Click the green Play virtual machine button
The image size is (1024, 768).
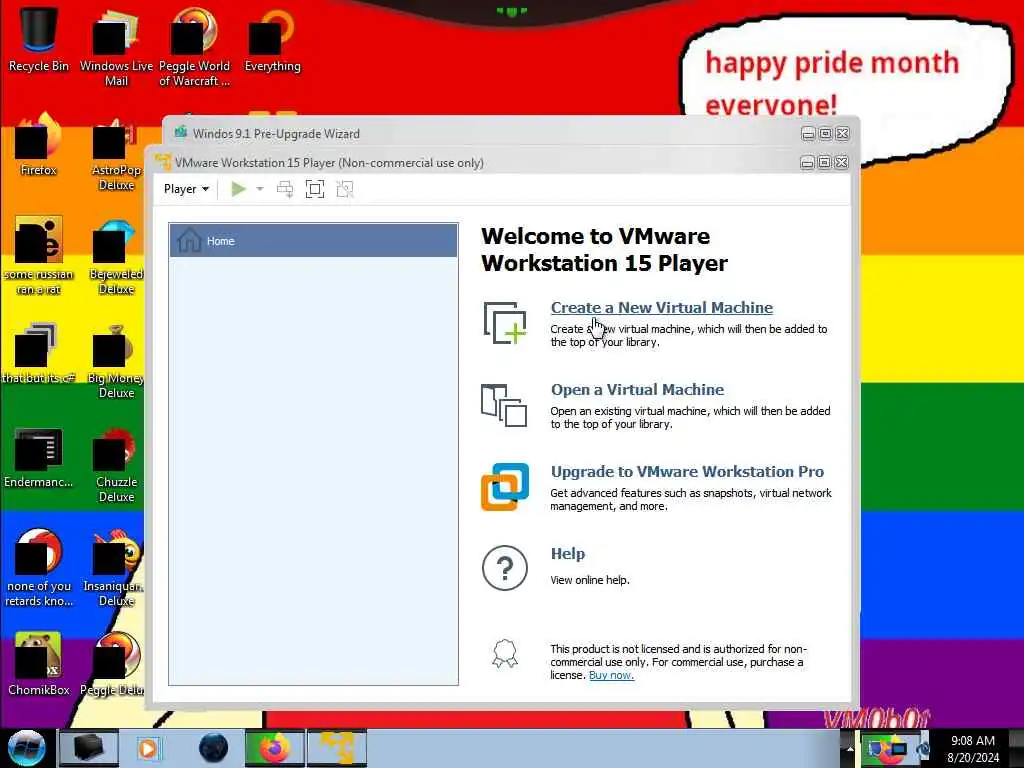point(238,189)
